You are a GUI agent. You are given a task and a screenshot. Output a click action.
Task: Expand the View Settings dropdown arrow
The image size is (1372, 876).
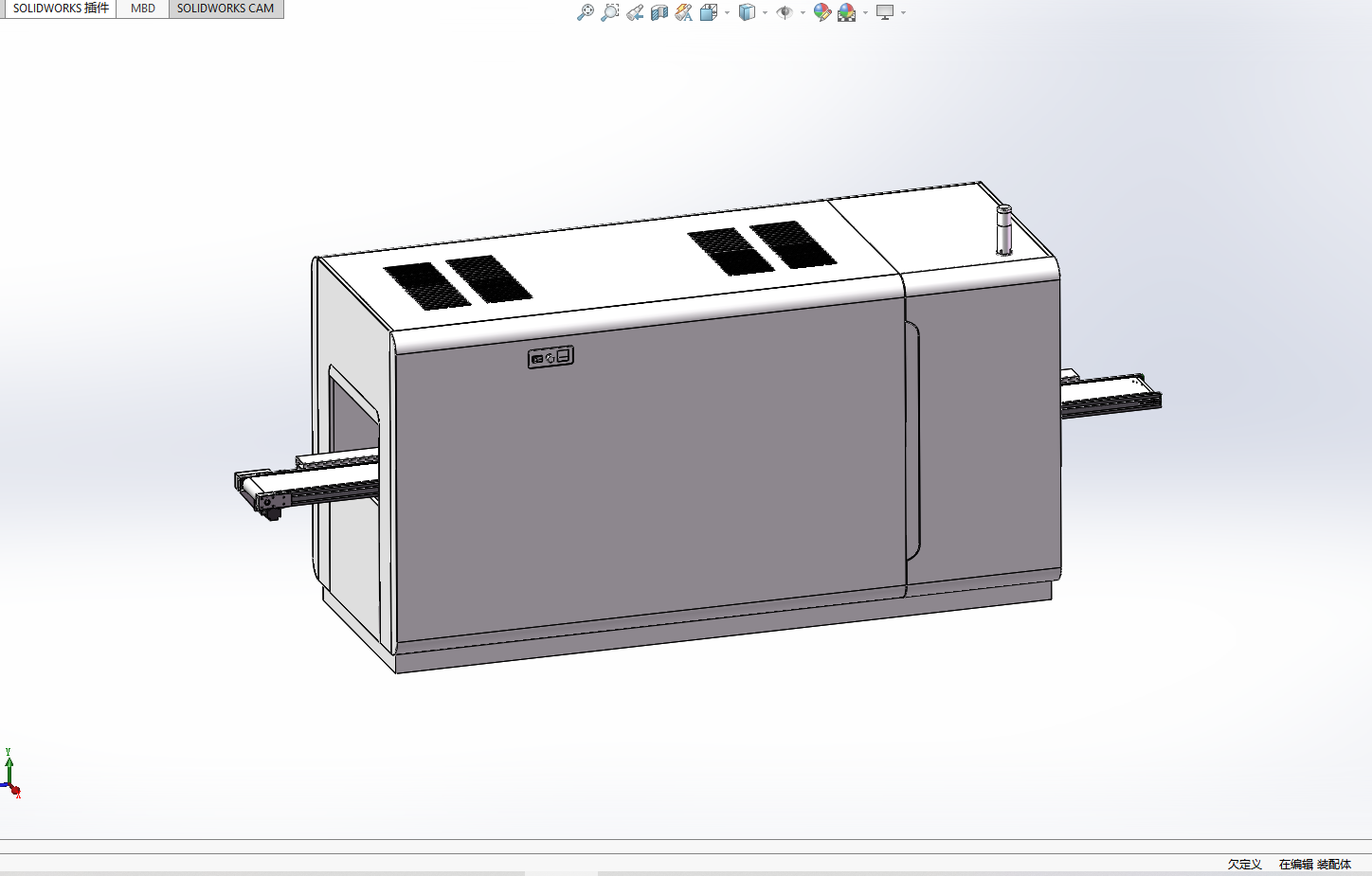pyautogui.click(x=903, y=13)
